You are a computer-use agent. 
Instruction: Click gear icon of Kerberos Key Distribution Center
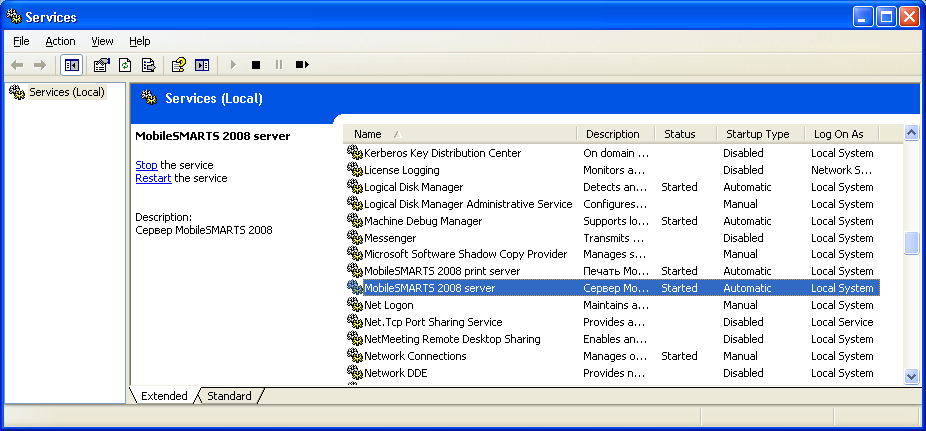(x=354, y=153)
